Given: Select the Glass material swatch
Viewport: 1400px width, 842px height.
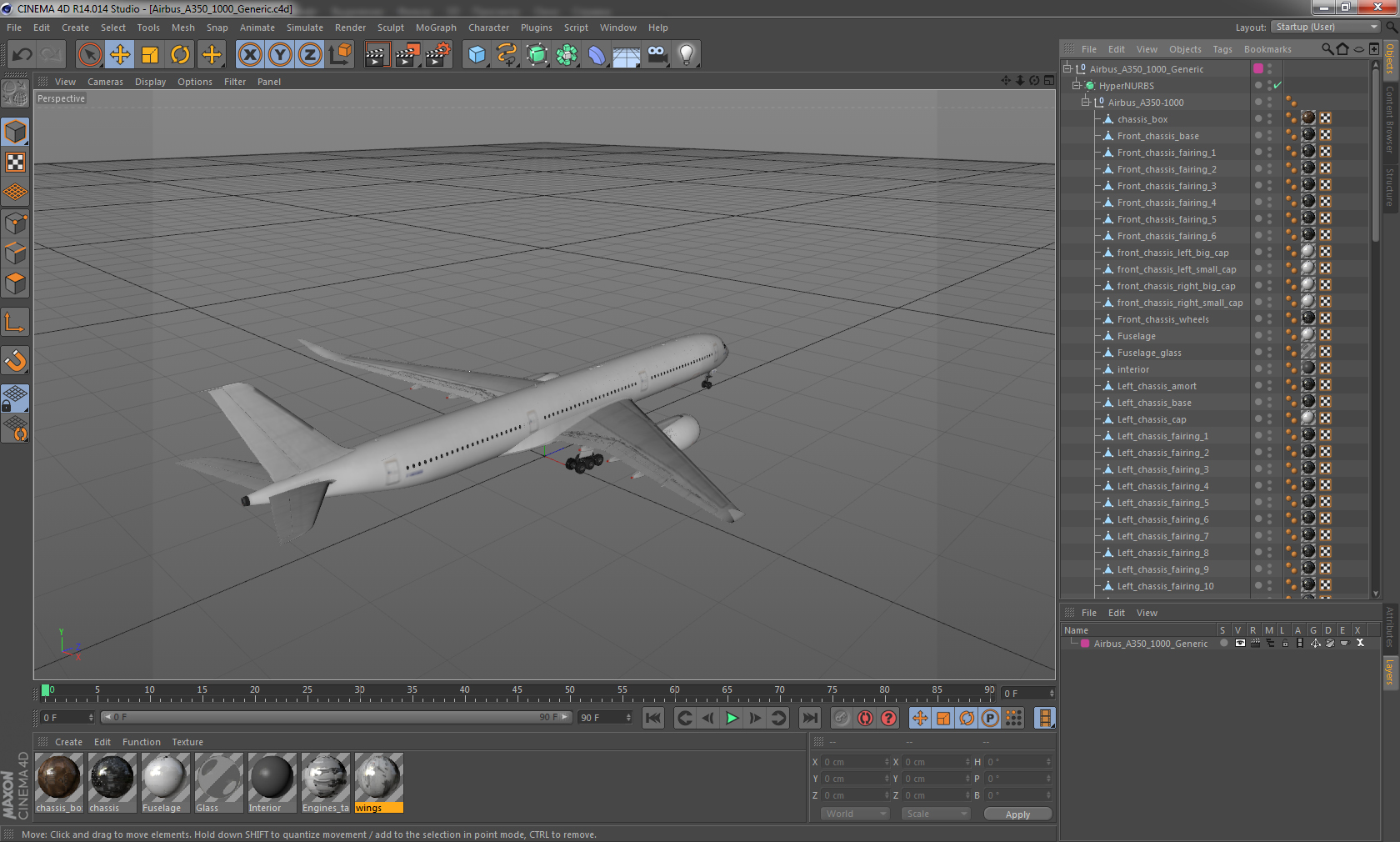Looking at the screenshot, I should click(x=218, y=783).
